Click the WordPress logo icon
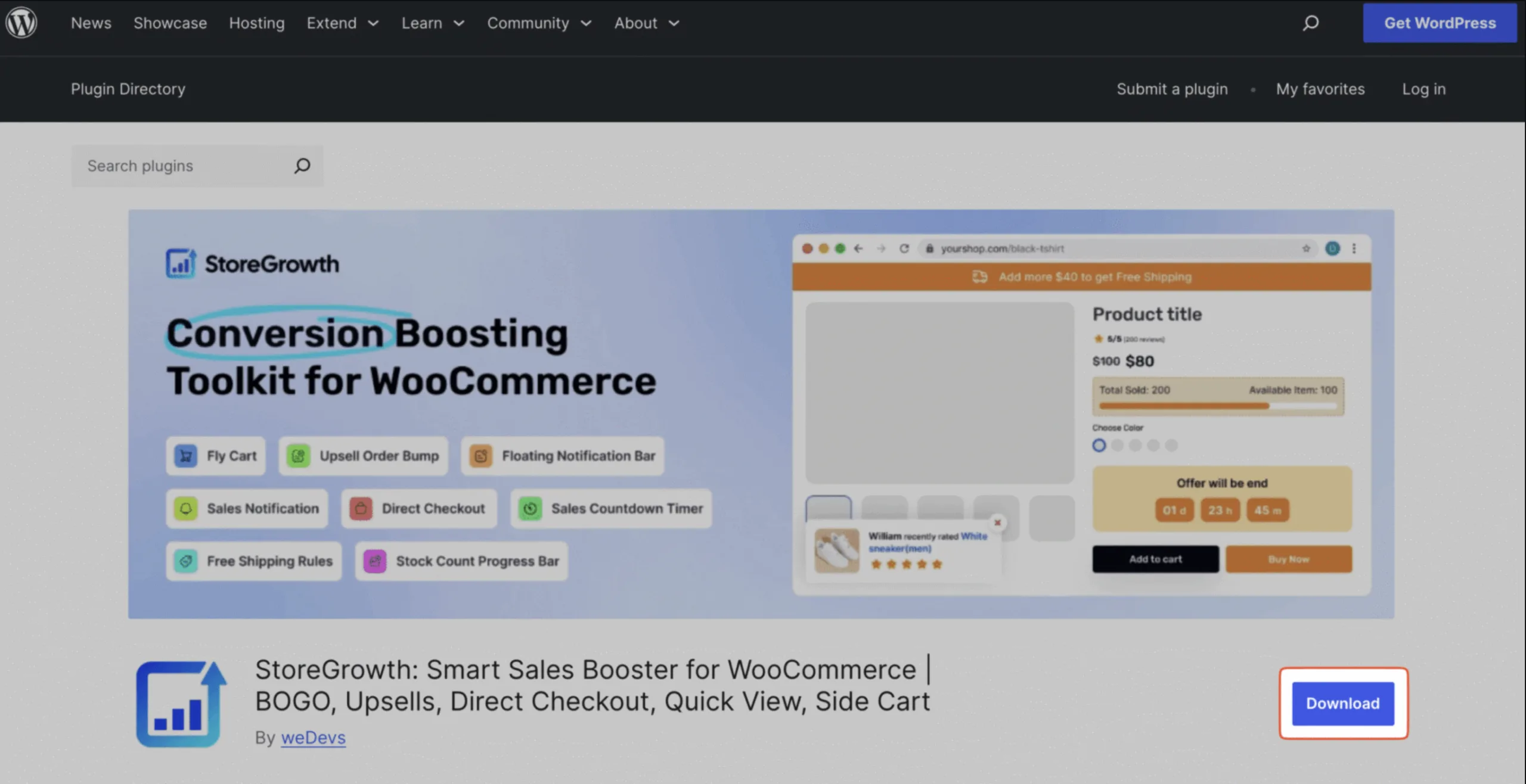 [x=21, y=23]
